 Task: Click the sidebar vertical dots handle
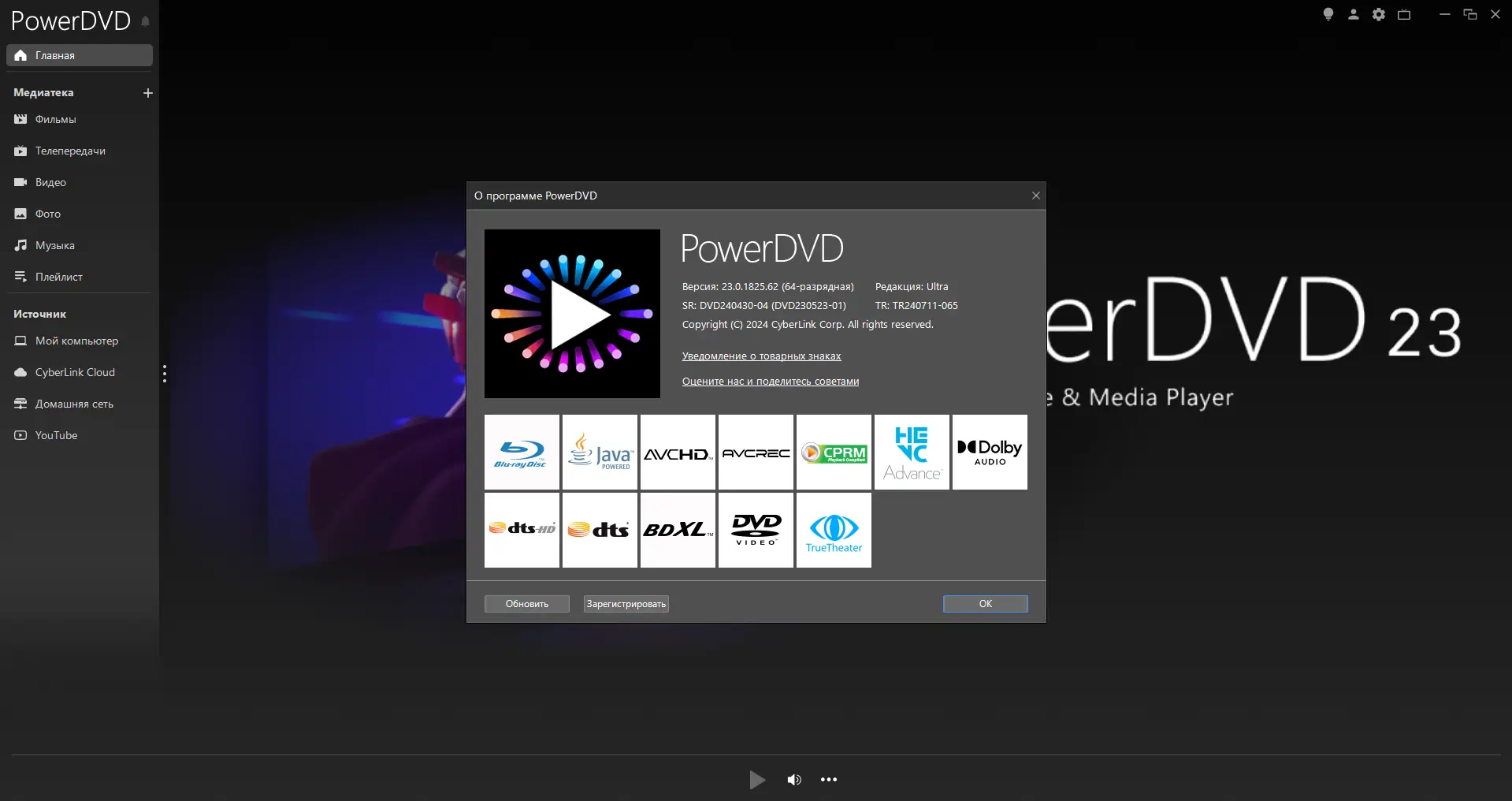click(165, 374)
